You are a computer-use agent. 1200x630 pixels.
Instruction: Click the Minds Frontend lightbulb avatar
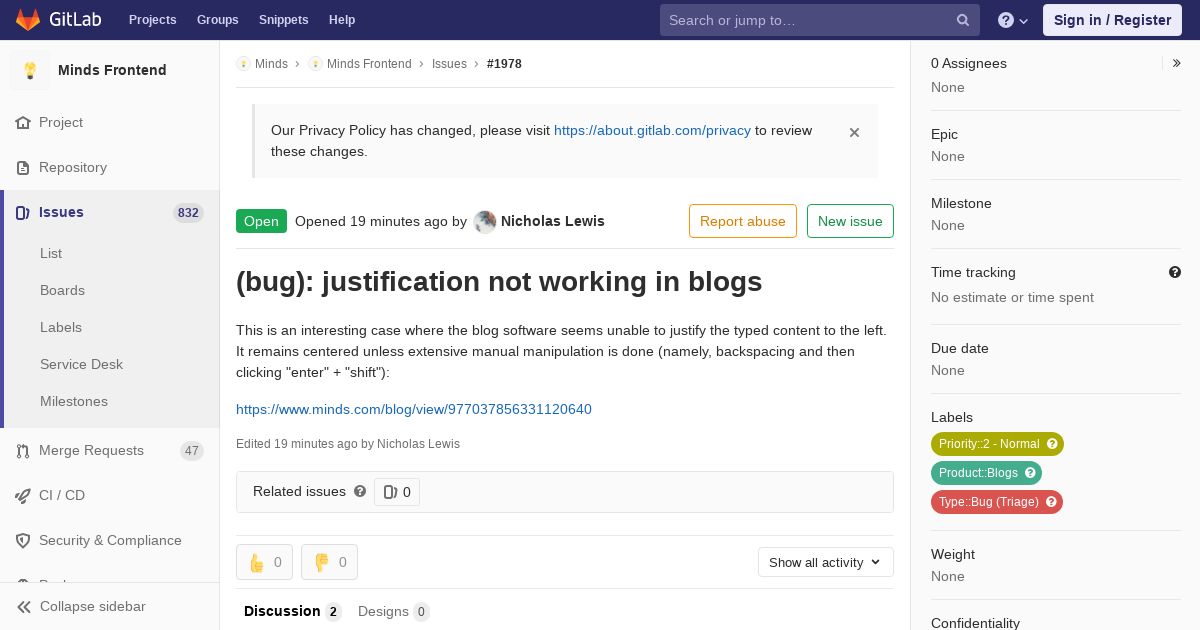coord(30,70)
